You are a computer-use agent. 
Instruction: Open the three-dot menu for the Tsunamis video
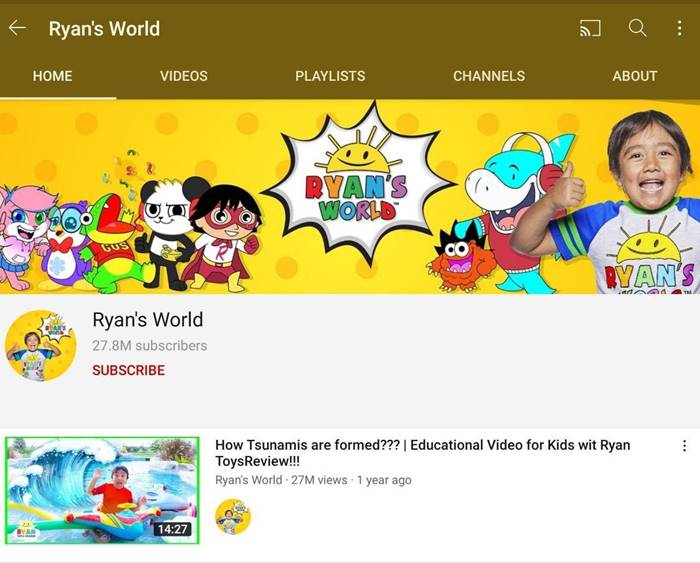tap(684, 446)
